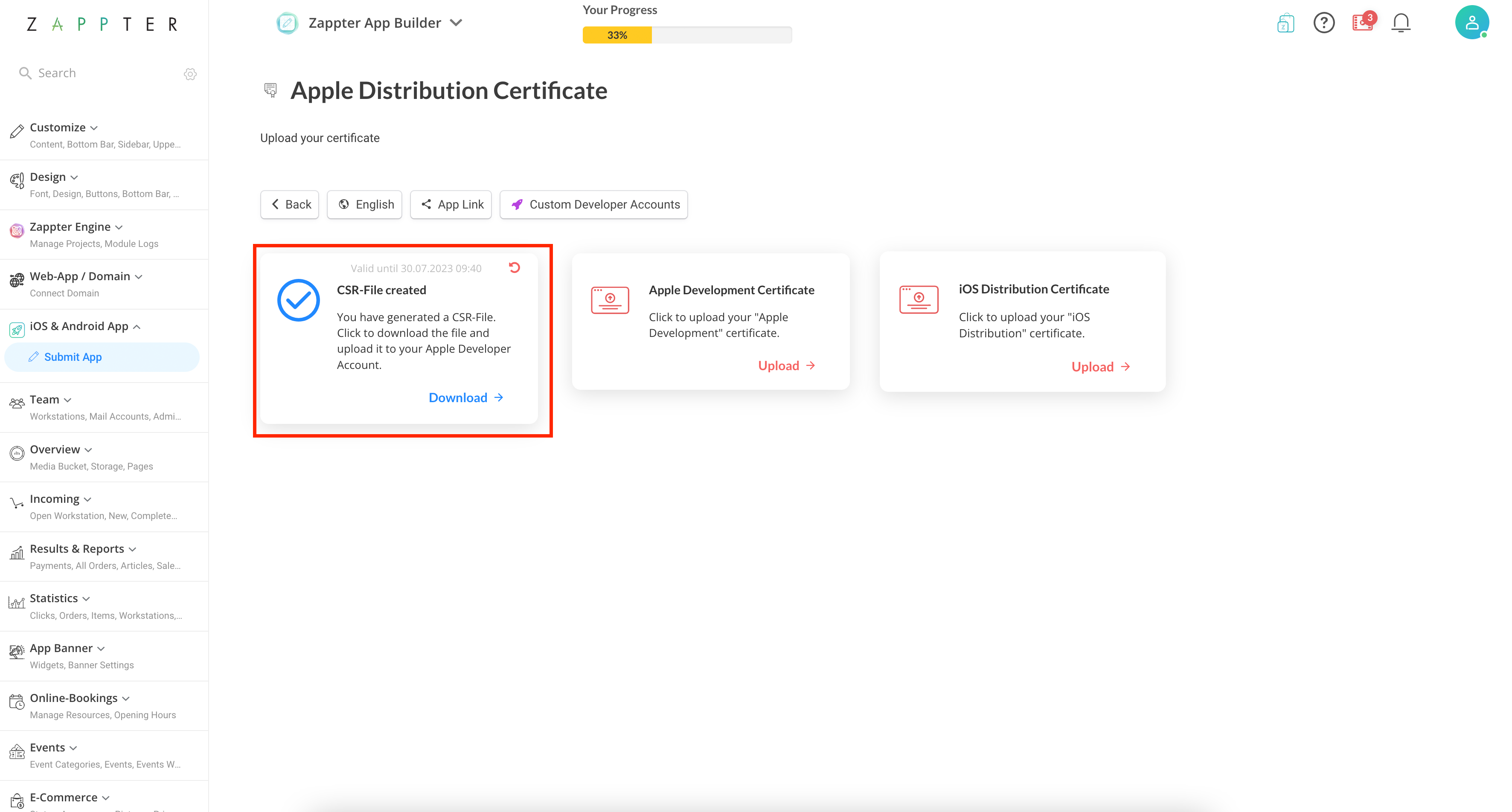
Task: Expand the Web-App / Domain section
Action: pyautogui.click(x=139, y=276)
